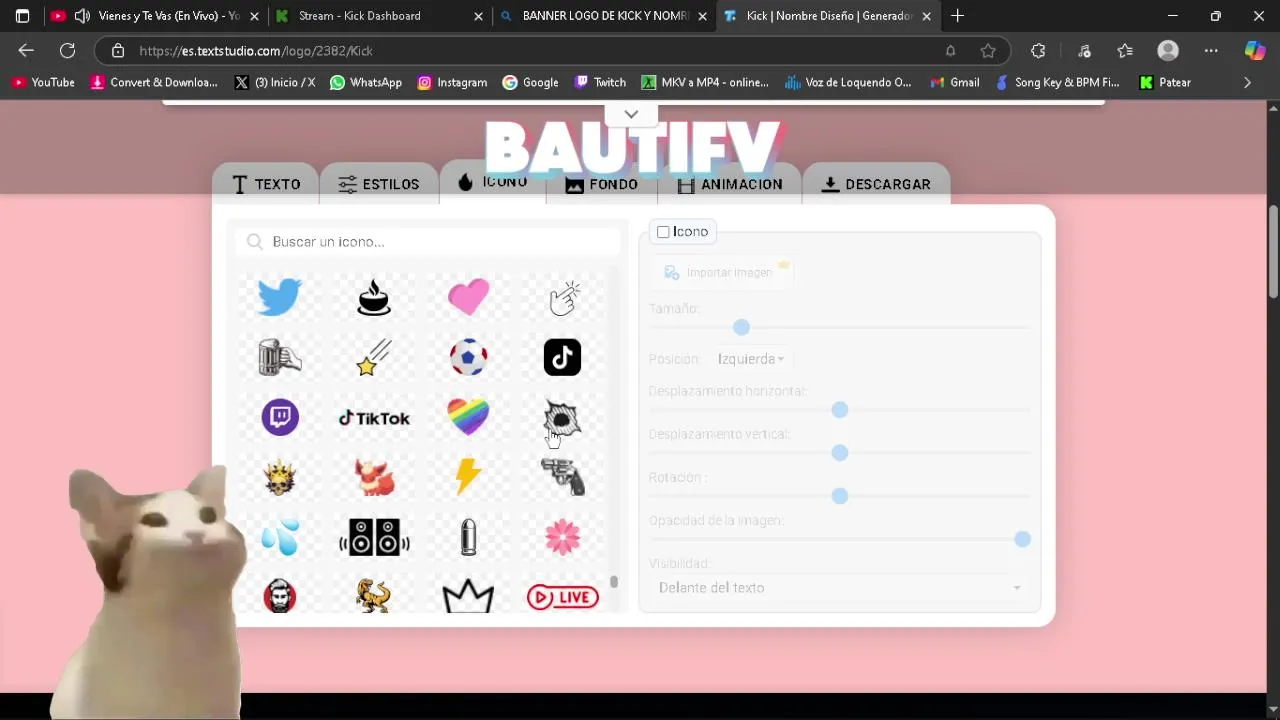This screenshot has width=1280, height=720.
Task: Open the browser settings and more menu
Action: 1211,51
